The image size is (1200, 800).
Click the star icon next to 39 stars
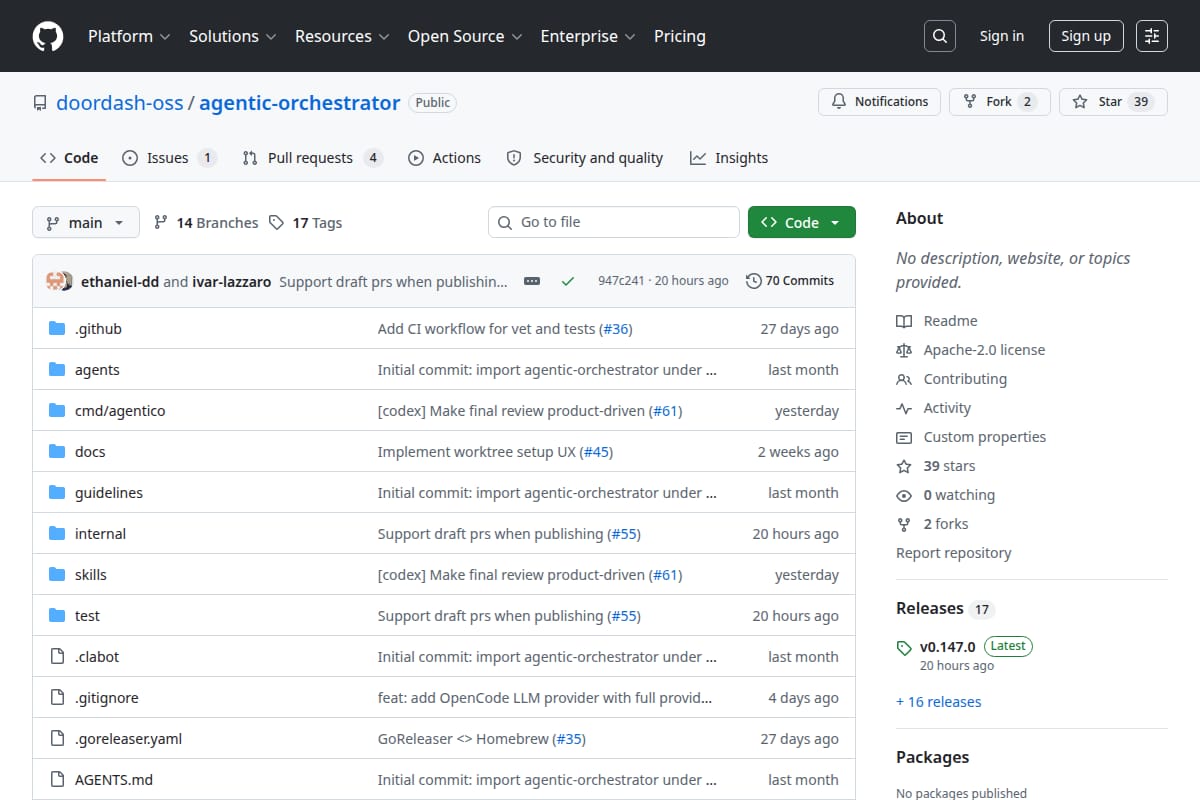pyautogui.click(x=904, y=466)
